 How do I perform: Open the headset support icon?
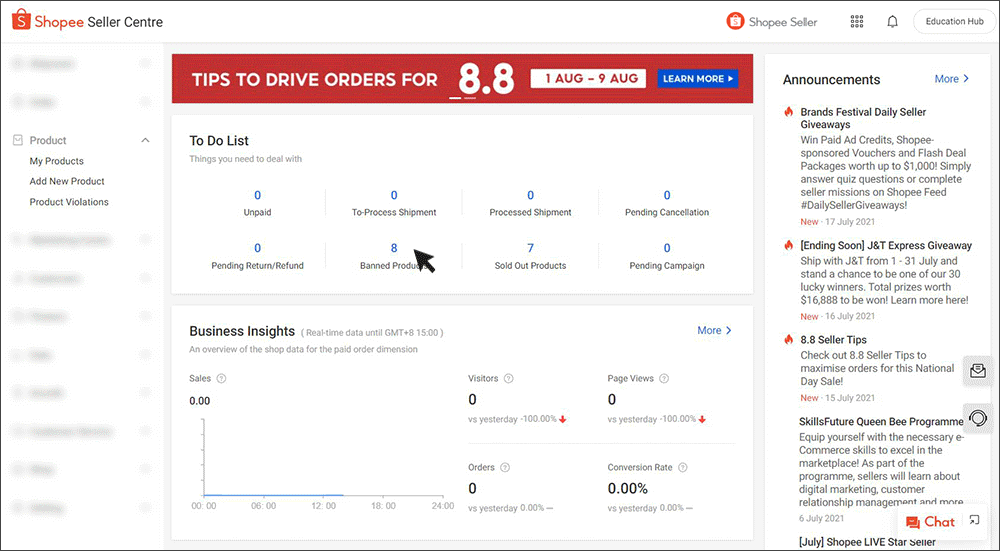978,418
